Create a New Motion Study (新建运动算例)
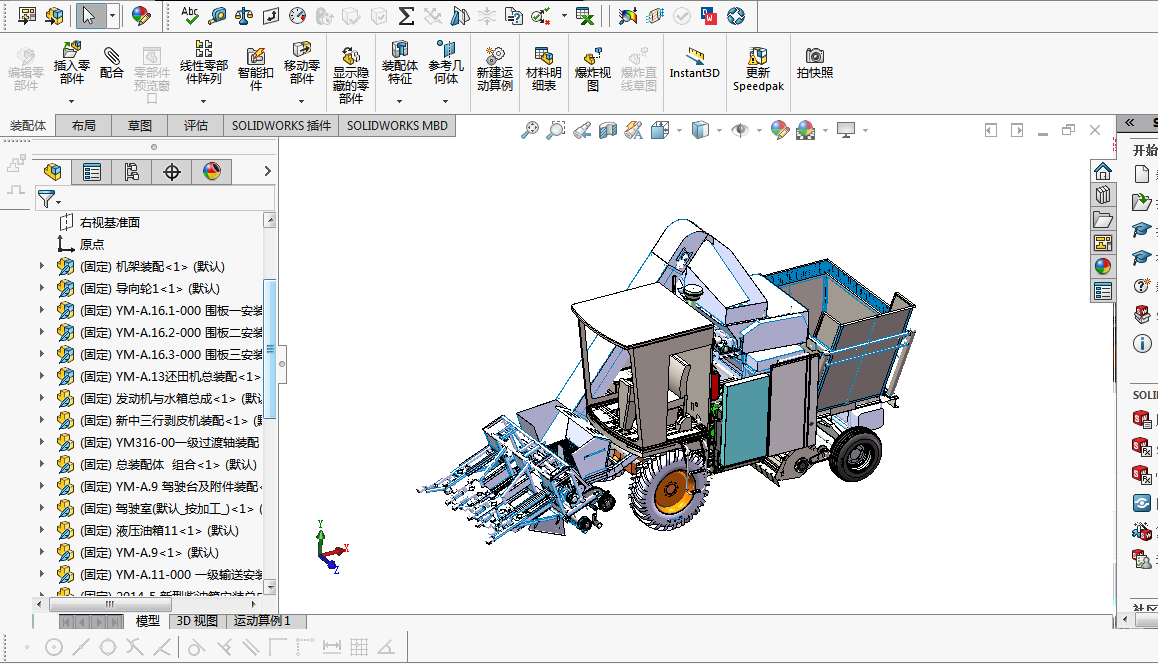Image resolution: width=1158 pixels, height=664 pixels. point(494,55)
